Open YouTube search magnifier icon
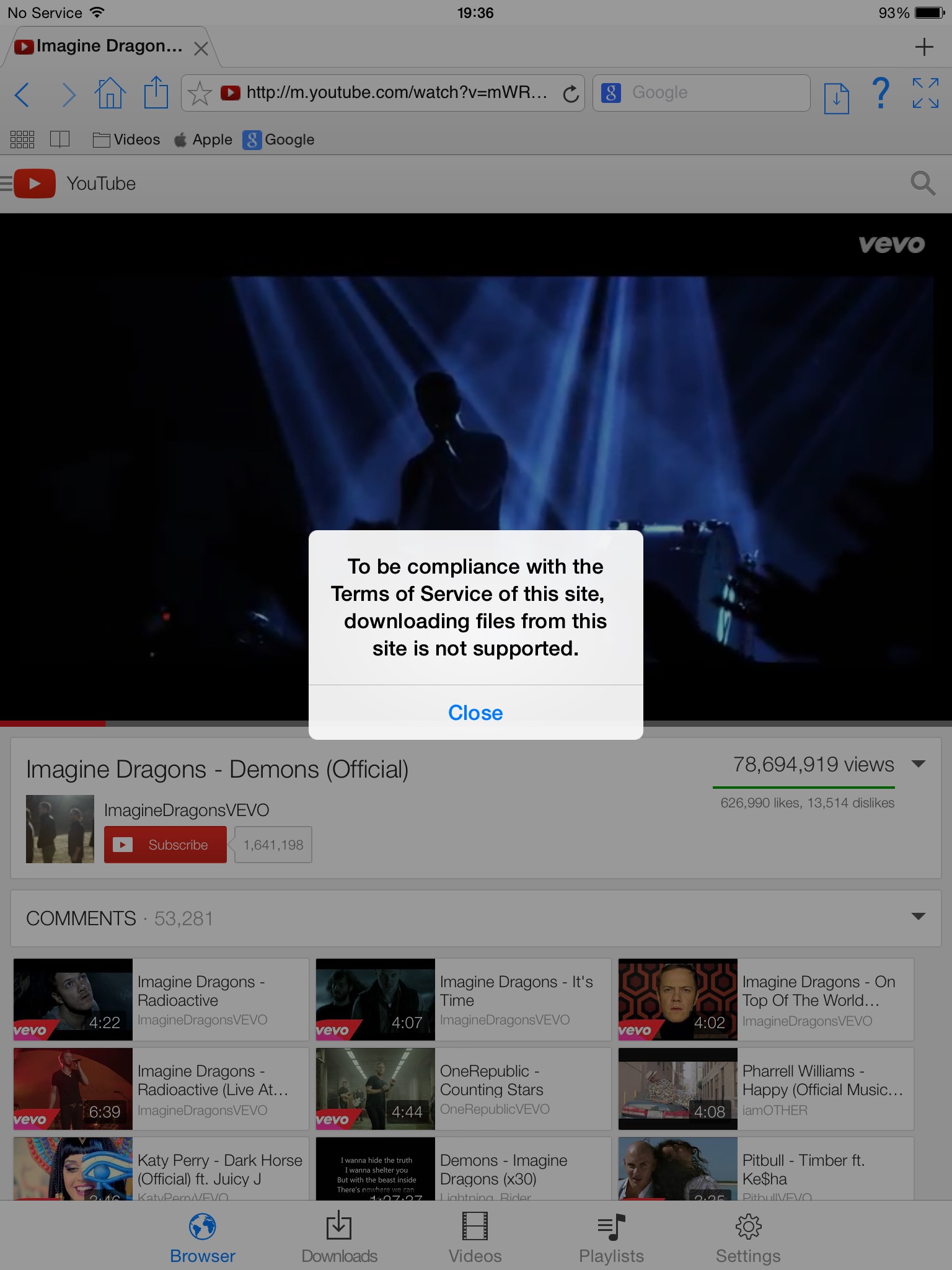 [x=923, y=183]
